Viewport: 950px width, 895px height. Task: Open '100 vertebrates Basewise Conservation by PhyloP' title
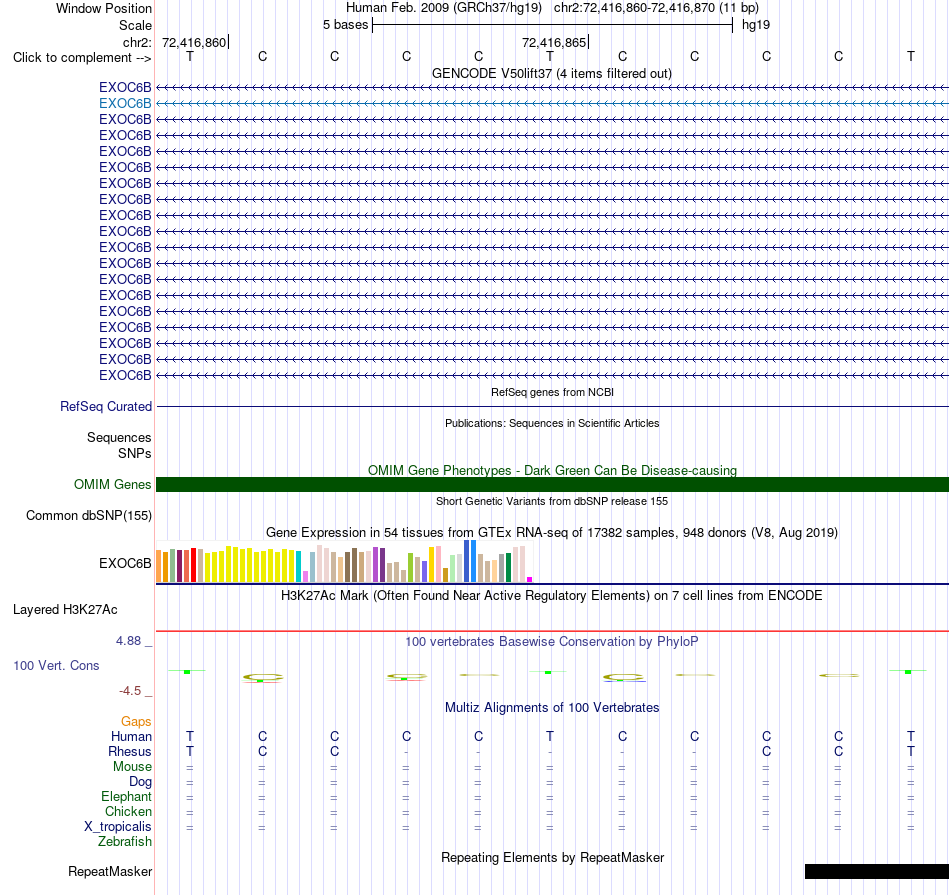551,641
